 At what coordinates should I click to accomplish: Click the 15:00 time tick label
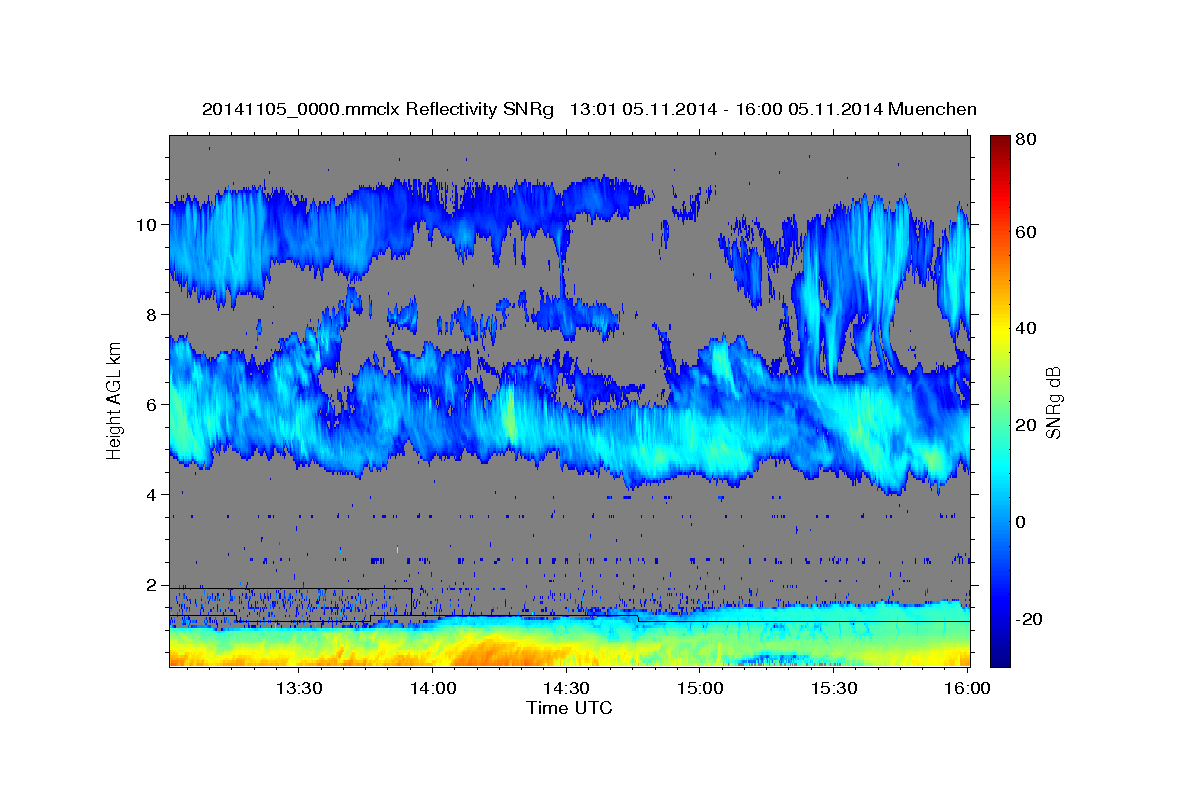(x=699, y=688)
